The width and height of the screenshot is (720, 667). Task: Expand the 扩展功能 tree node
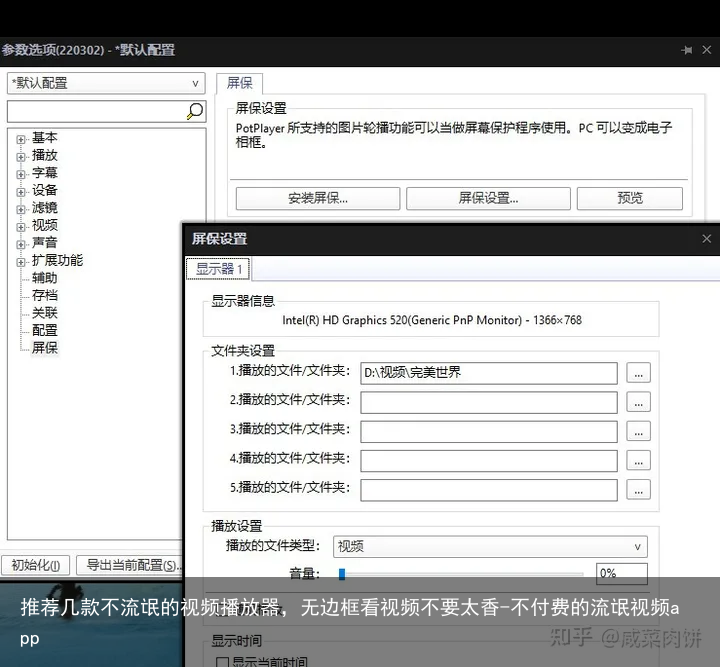[x=21, y=261]
